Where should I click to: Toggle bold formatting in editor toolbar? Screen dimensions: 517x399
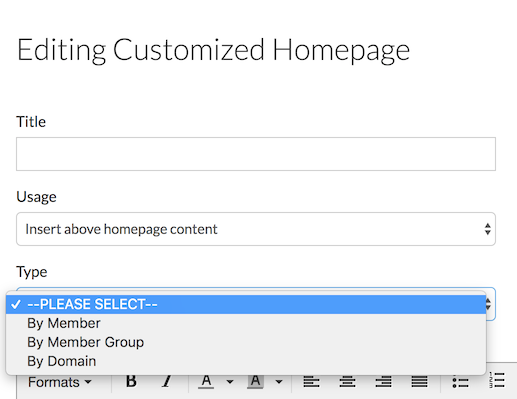click(131, 381)
